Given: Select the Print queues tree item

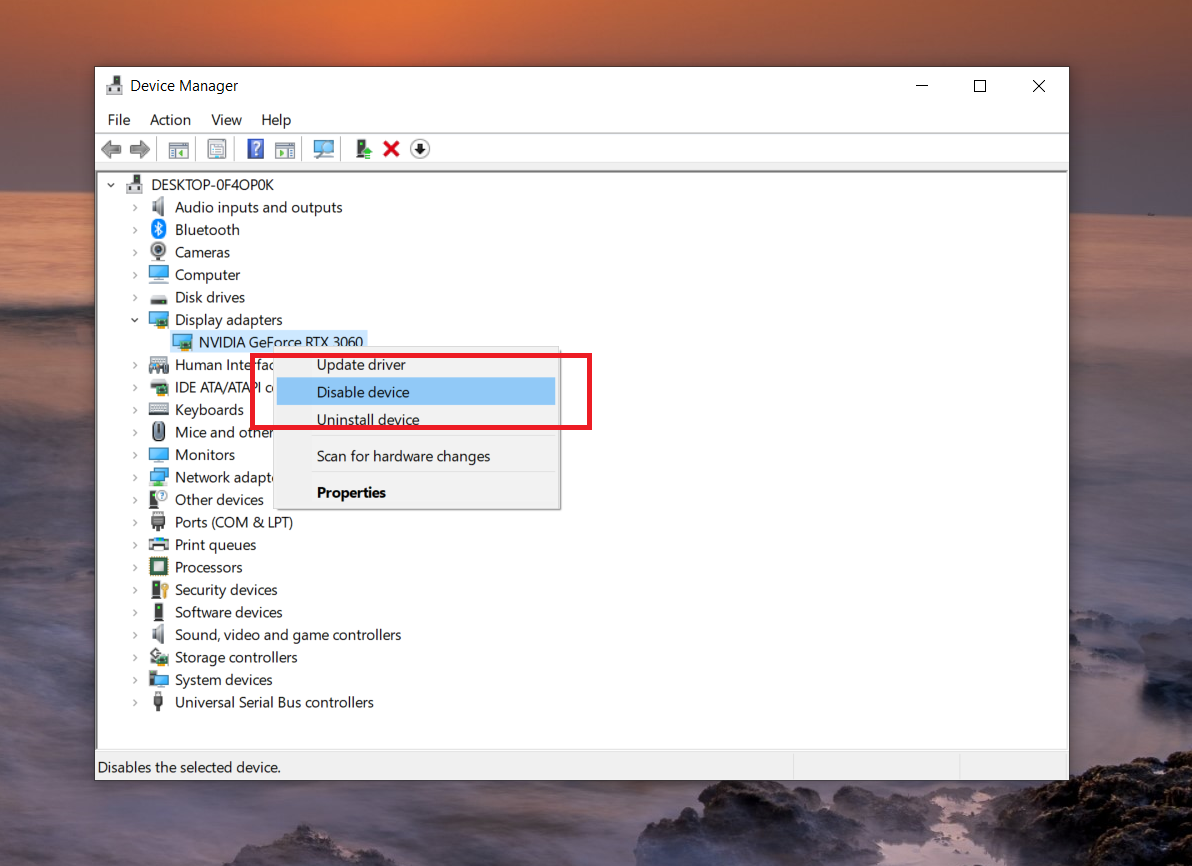Looking at the screenshot, I should pyautogui.click(x=215, y=545).
